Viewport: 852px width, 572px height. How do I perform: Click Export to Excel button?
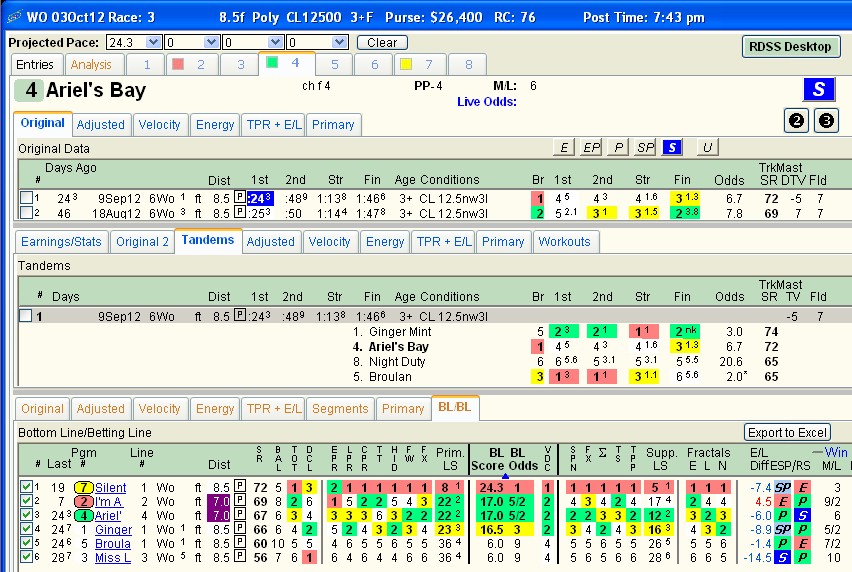pos(787,432)
